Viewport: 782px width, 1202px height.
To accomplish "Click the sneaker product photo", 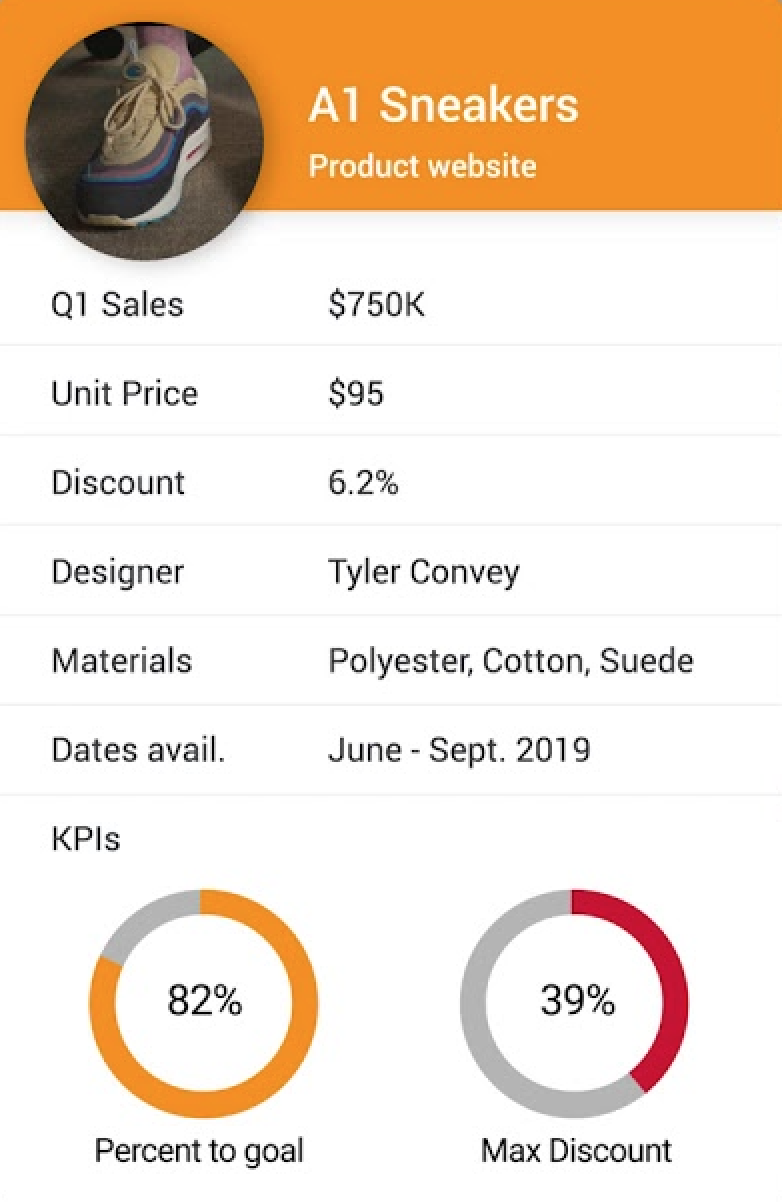I will 144,141.
